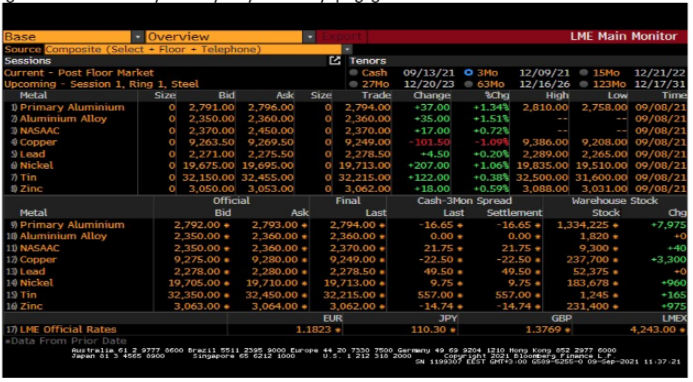Click the Sessions pop-out icon
Viewport: 693px width, 382px height.
click(335, 61)
